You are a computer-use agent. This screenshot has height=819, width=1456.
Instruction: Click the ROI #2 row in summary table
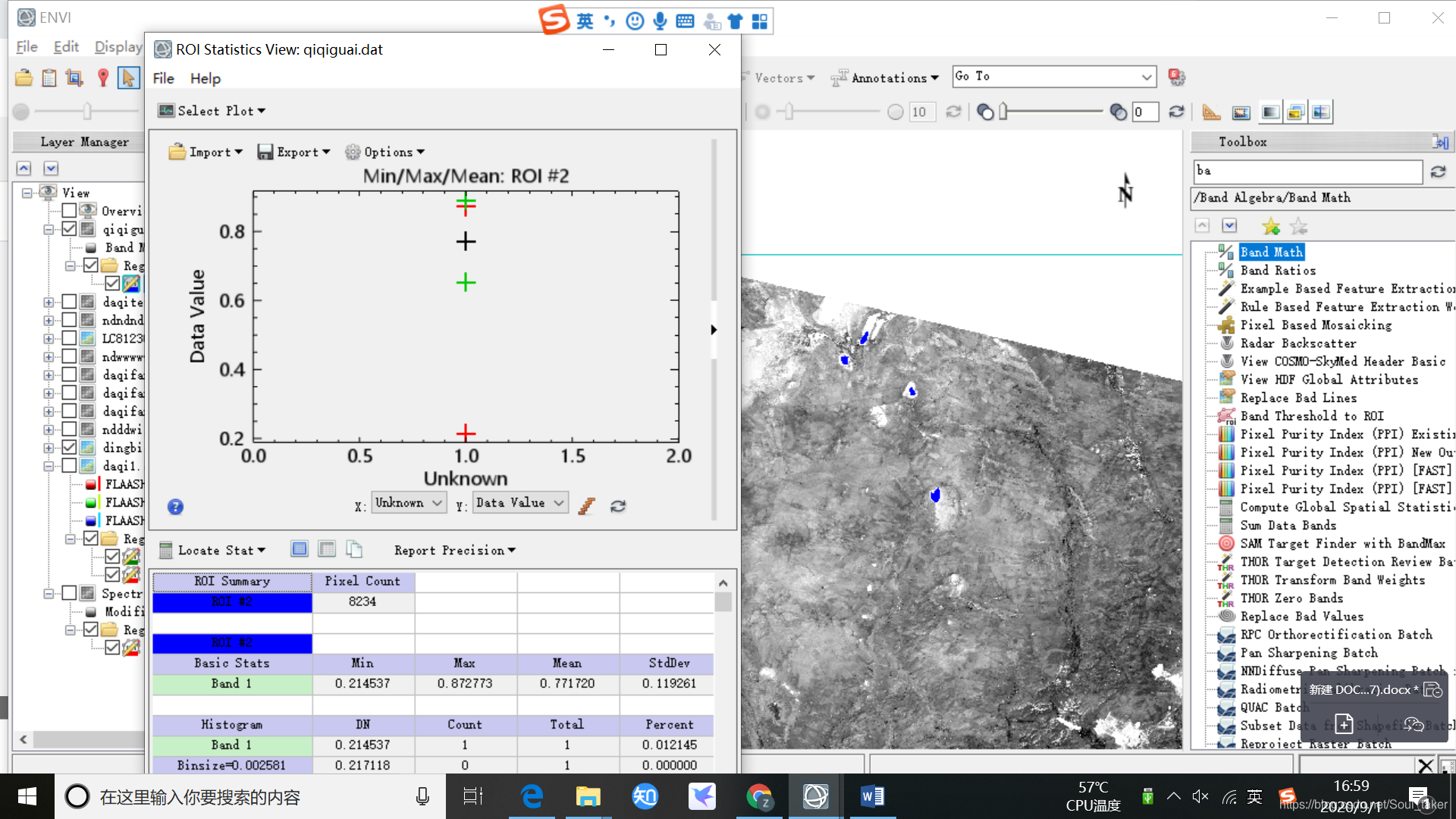coord(232,601)
